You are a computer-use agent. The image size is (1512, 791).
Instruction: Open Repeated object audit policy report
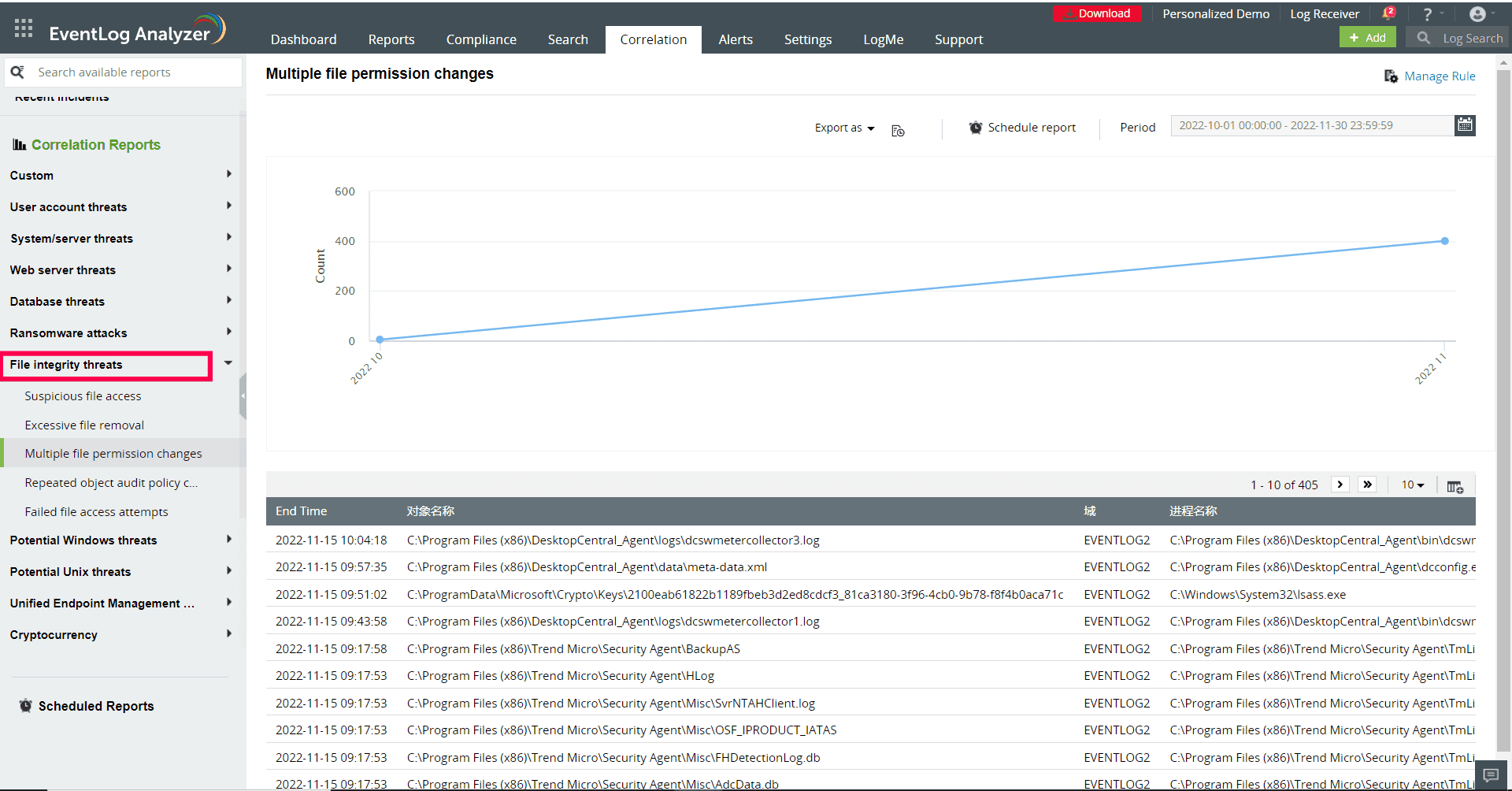(x=111, y=483)
